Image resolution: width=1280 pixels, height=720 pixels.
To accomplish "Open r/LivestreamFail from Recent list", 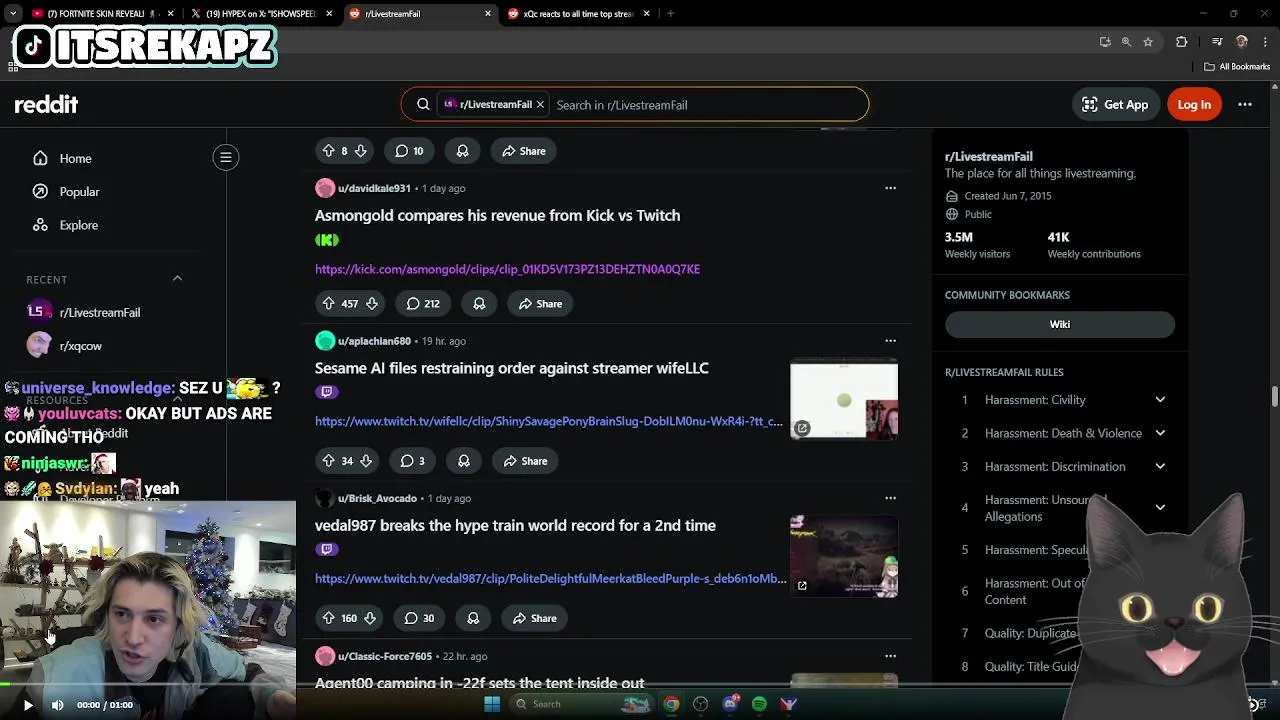I will point(99,312).
